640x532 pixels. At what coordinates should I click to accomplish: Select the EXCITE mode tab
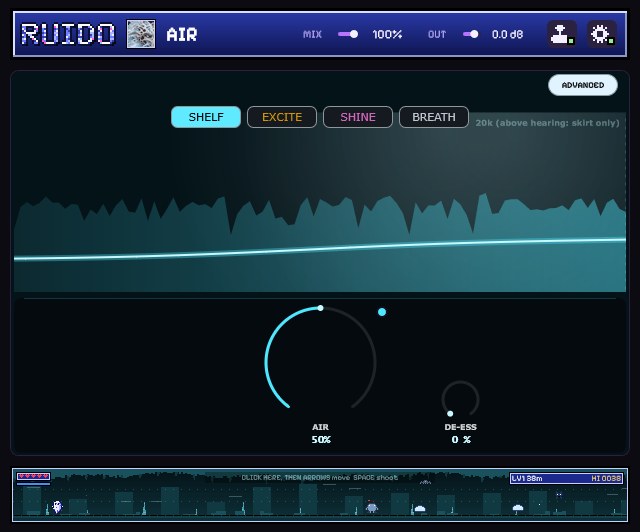(282, 117)
